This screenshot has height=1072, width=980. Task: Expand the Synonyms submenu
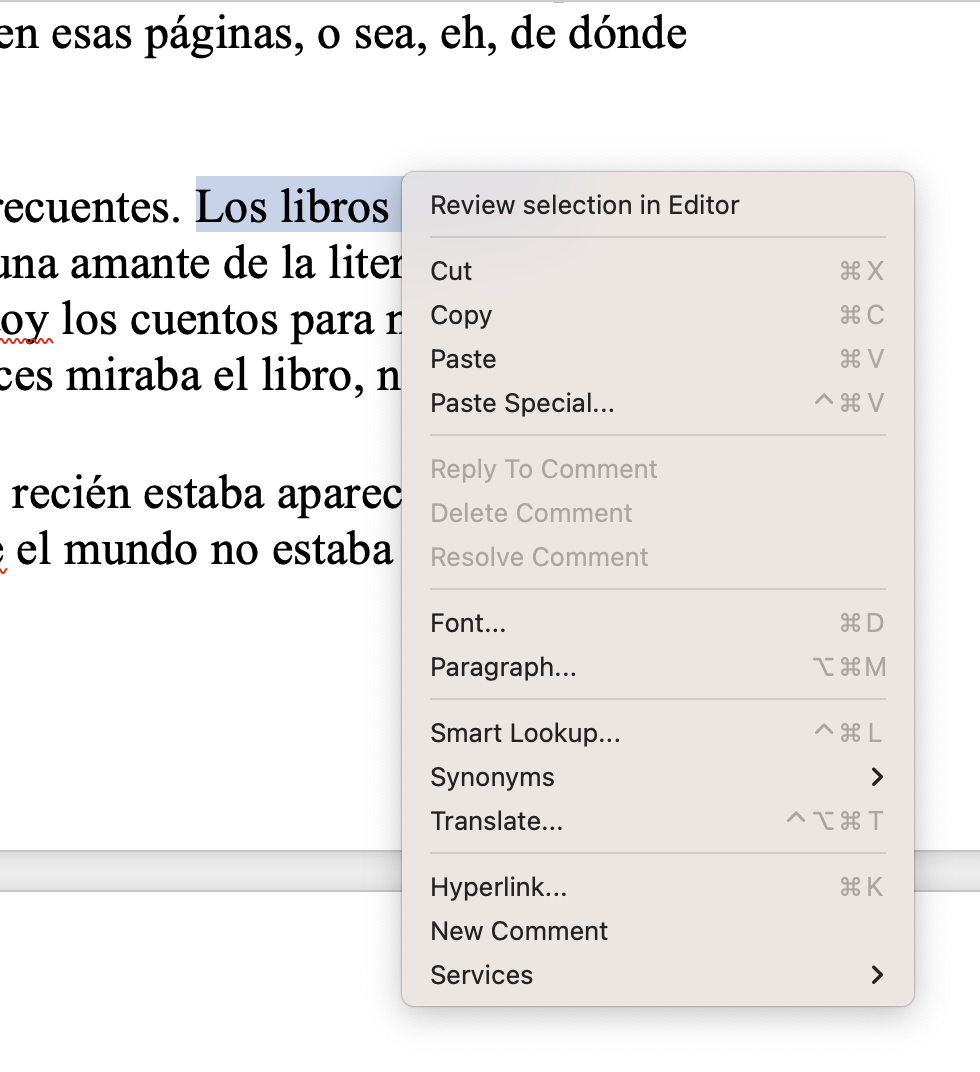click(657, 777)
